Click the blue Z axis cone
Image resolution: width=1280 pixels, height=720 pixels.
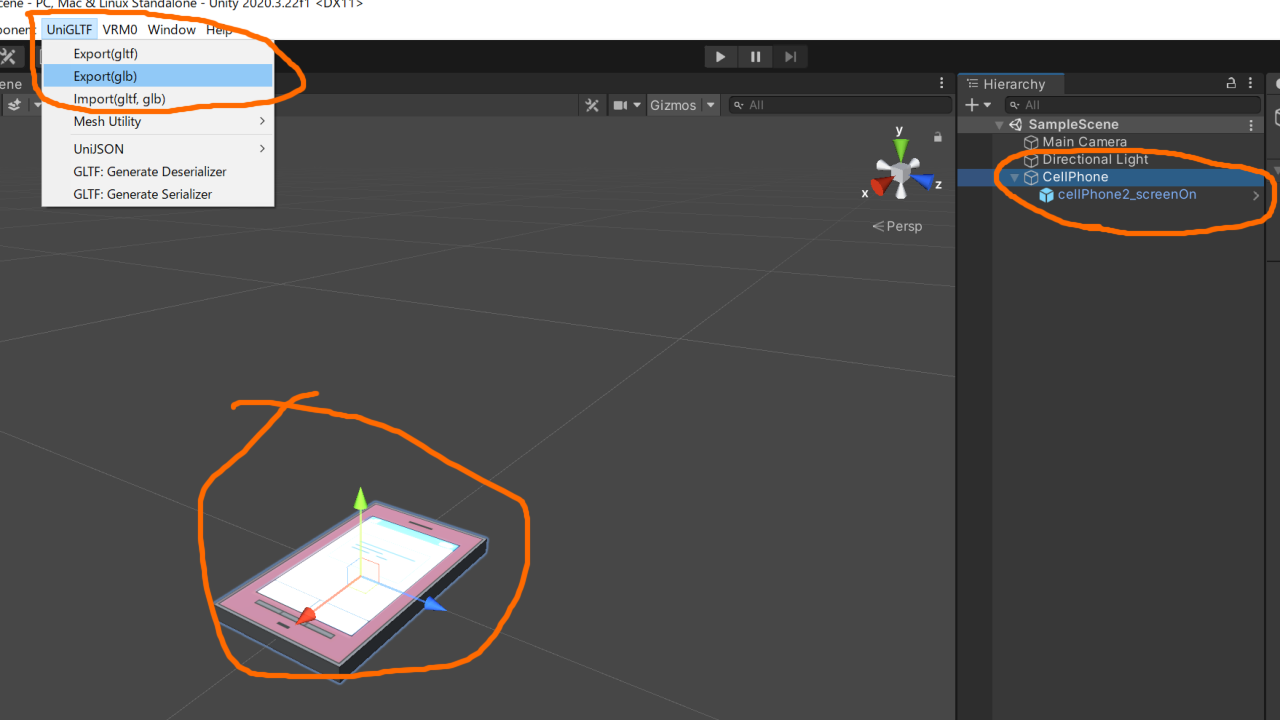[x=926, y=182]
